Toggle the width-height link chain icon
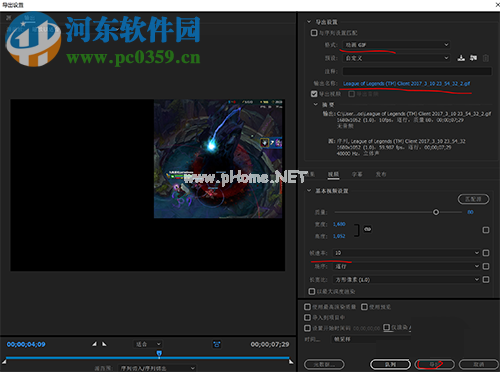Image resolution: width=500 pixels, height=372 pixels. tap(367, 229)
